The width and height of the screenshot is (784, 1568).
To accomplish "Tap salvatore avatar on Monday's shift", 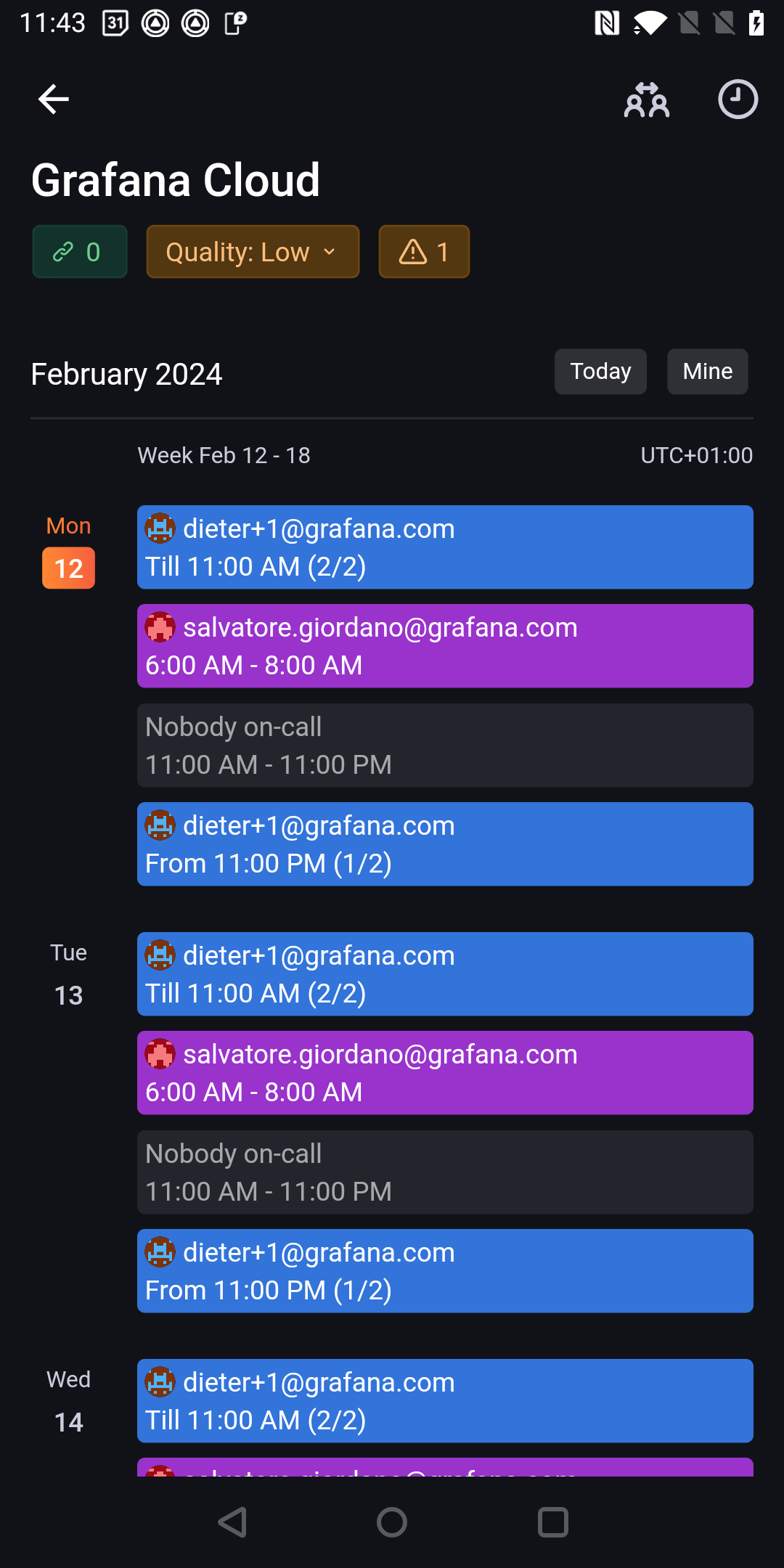I will 160,627.
